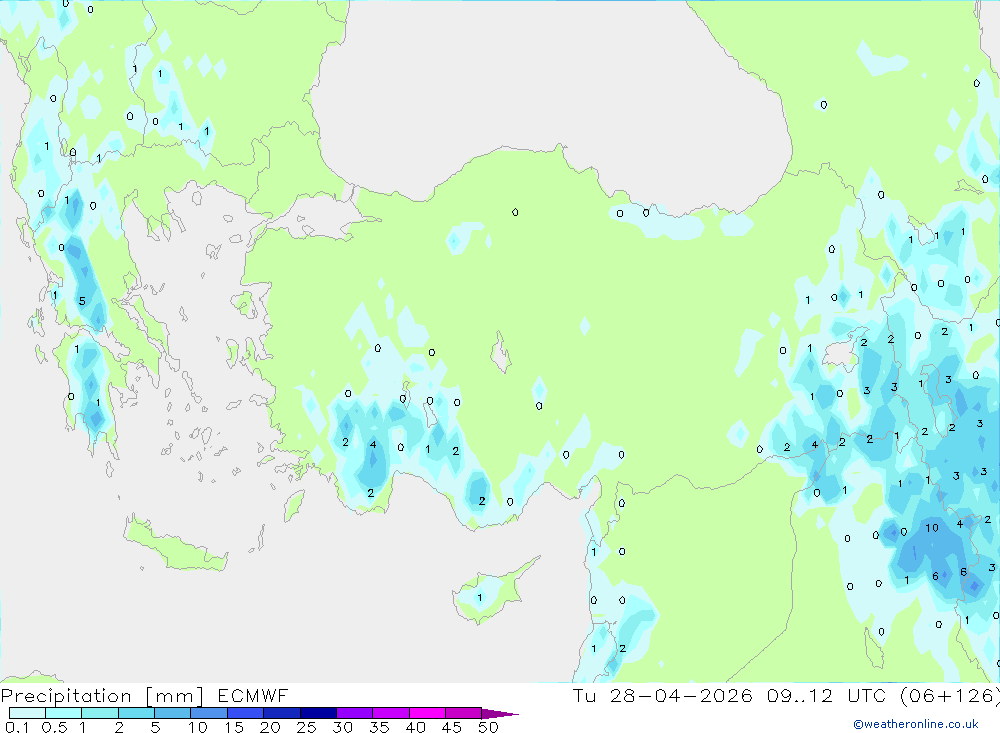Pick the 15–20 mm legend swatch
1000x733 pixels.
(x=246, y=713)
